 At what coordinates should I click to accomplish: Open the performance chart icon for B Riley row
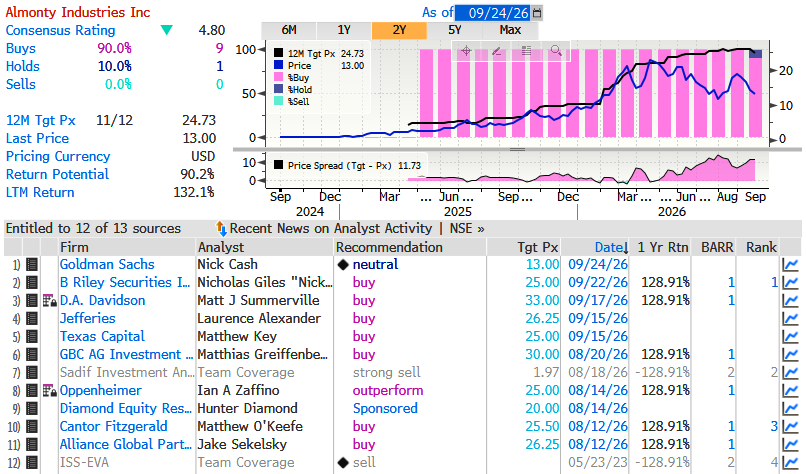tap(790, 282)
